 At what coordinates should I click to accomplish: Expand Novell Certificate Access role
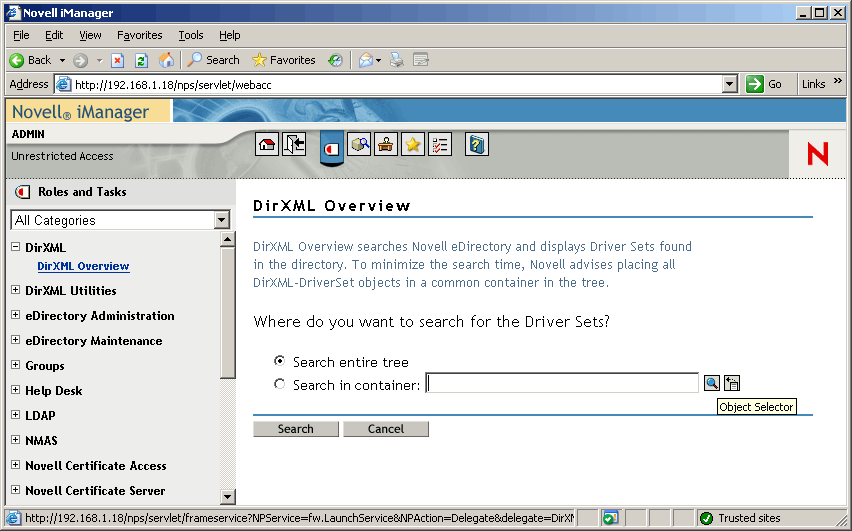click(x=16, y=465)
